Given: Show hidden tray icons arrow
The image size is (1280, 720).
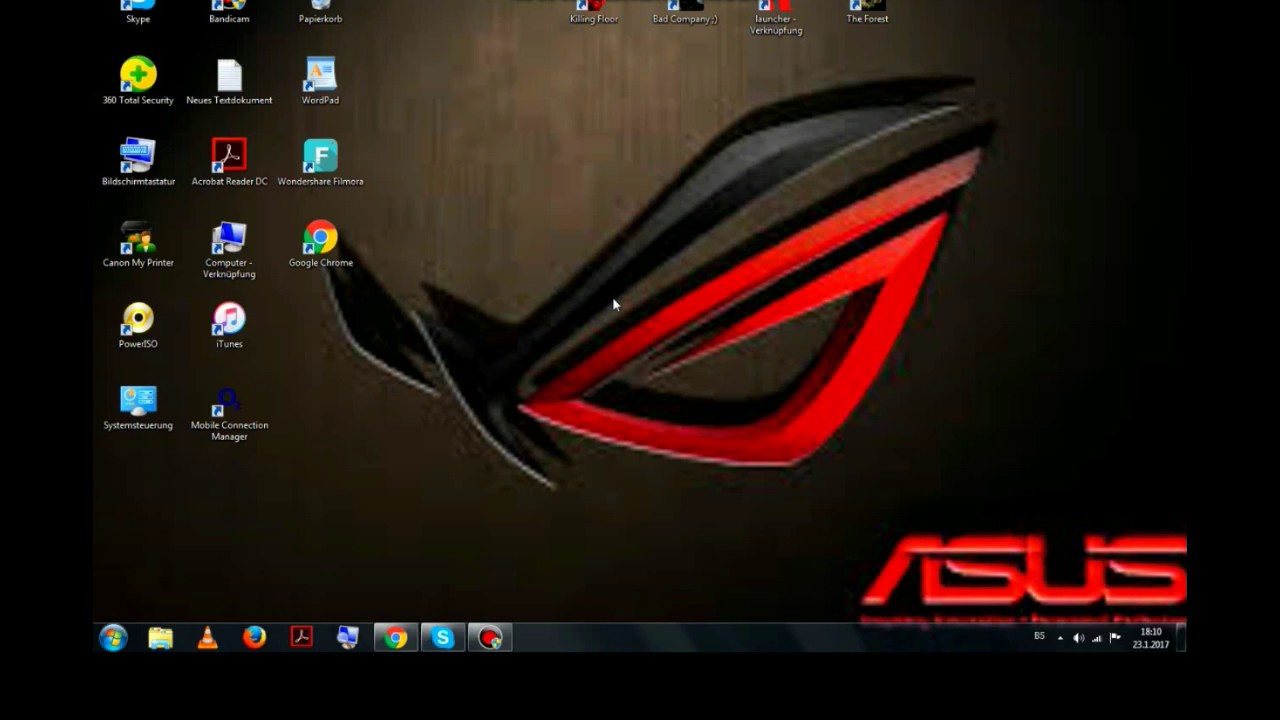Looking at the screenshot, I should pos(1060,638).
